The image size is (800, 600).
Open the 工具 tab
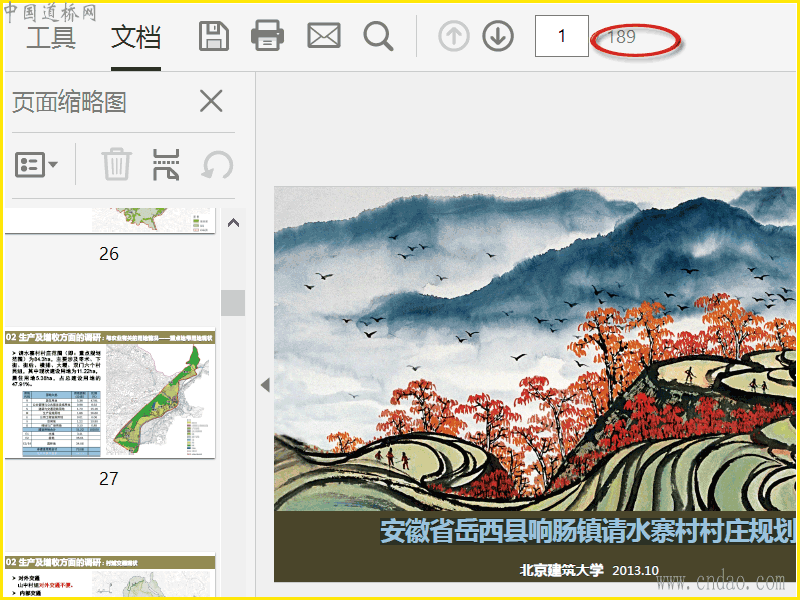coord(51,37)
